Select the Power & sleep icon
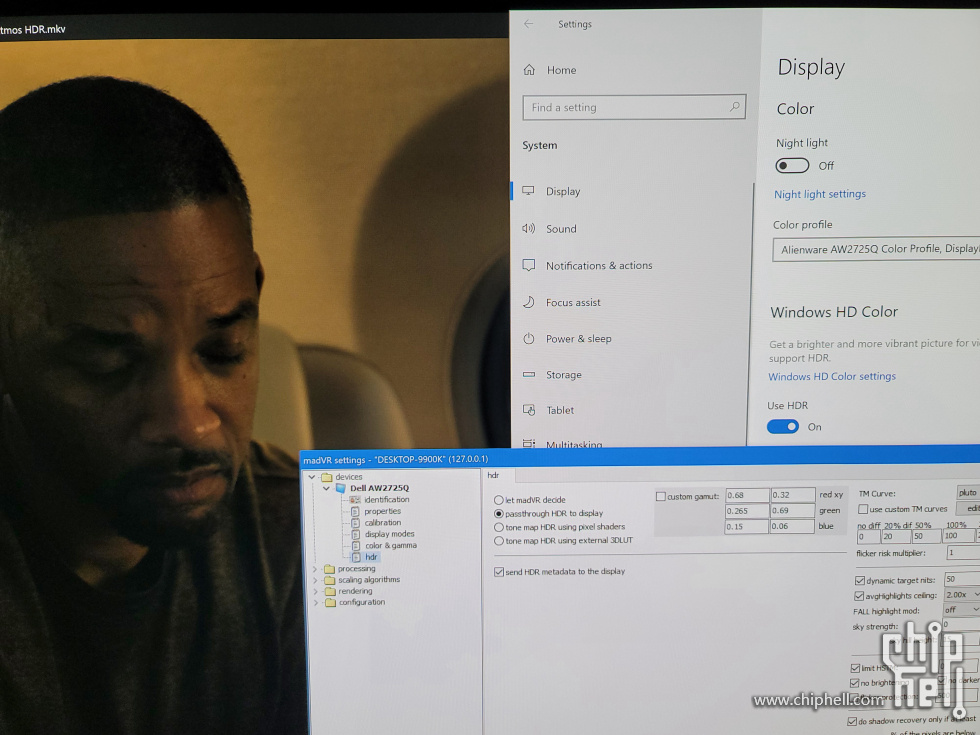 [529, 338]
